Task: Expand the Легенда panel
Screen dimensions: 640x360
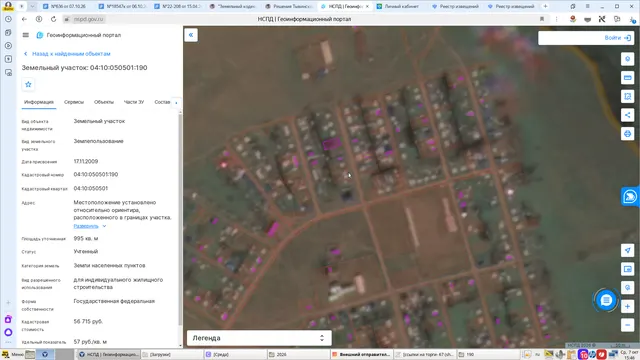Action: 259,338
